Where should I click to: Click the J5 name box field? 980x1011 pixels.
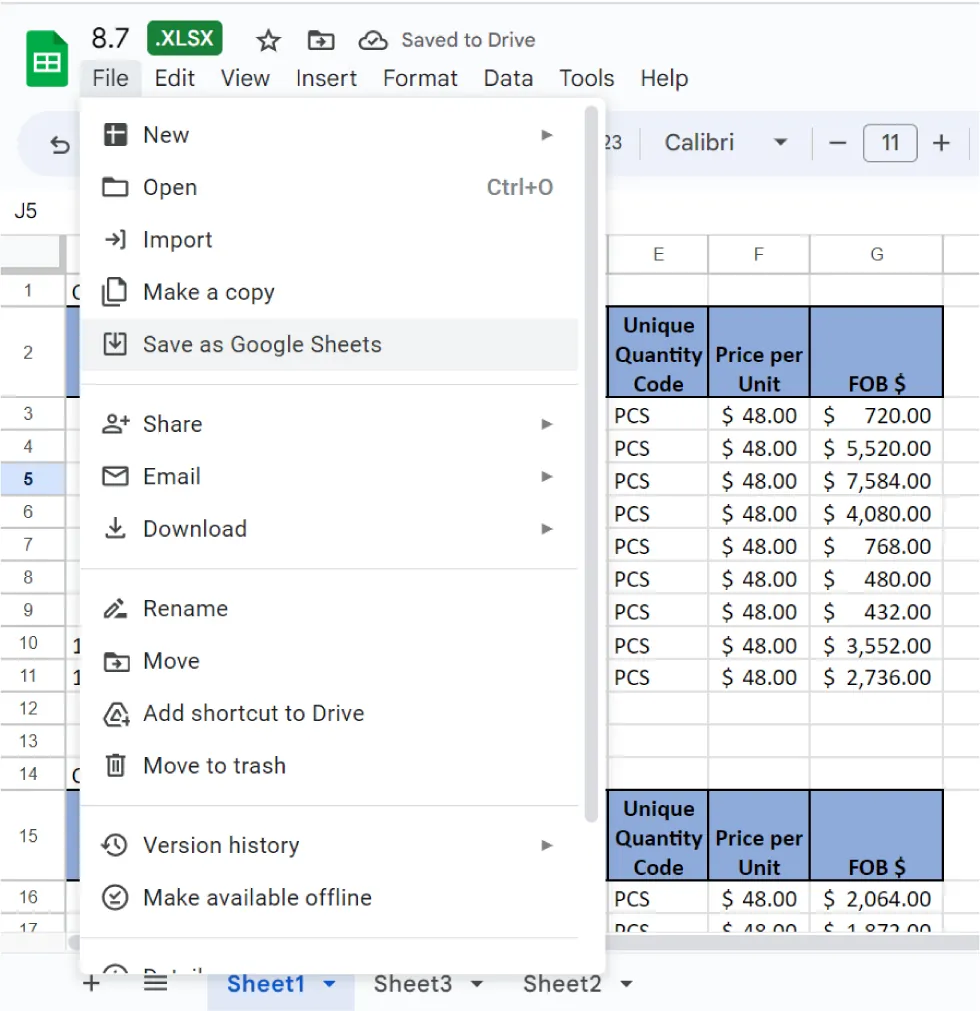pos(27,210)
